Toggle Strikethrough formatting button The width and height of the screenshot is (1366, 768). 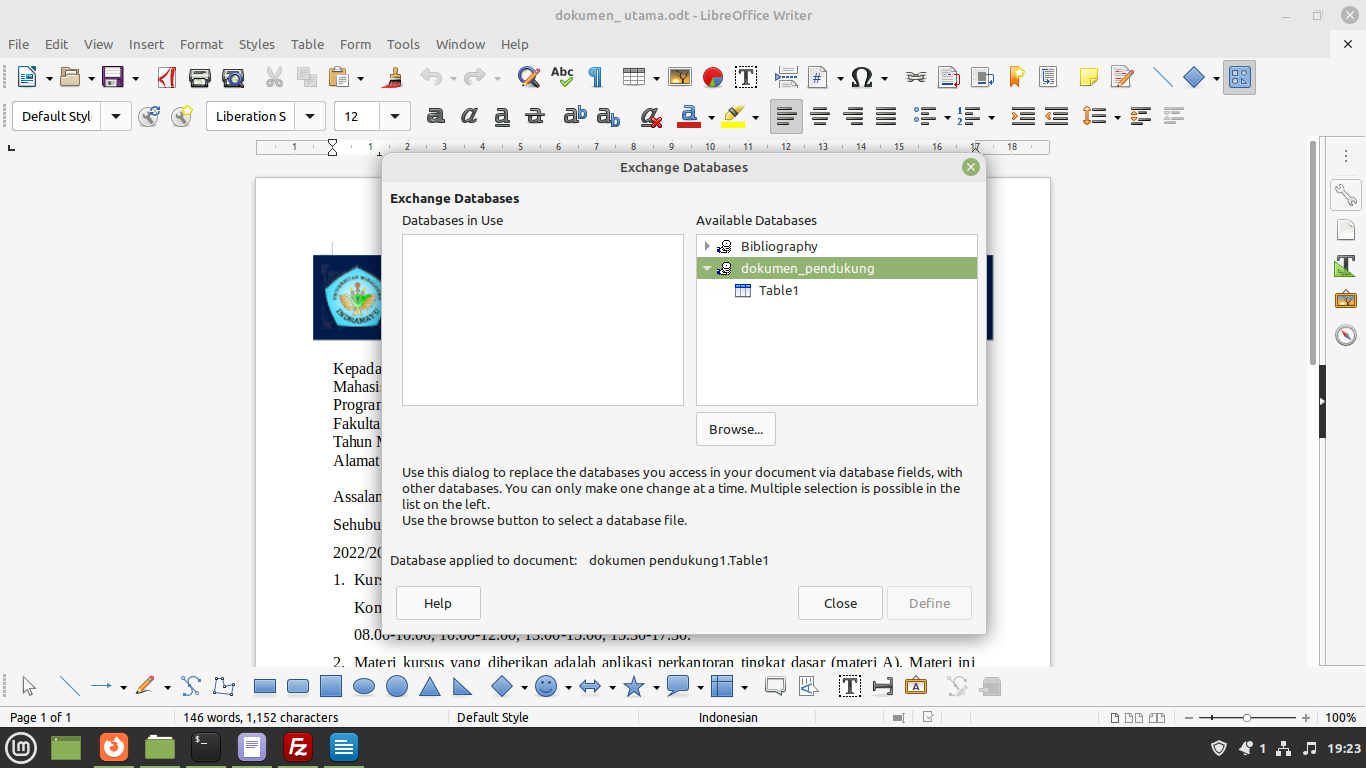534,116
